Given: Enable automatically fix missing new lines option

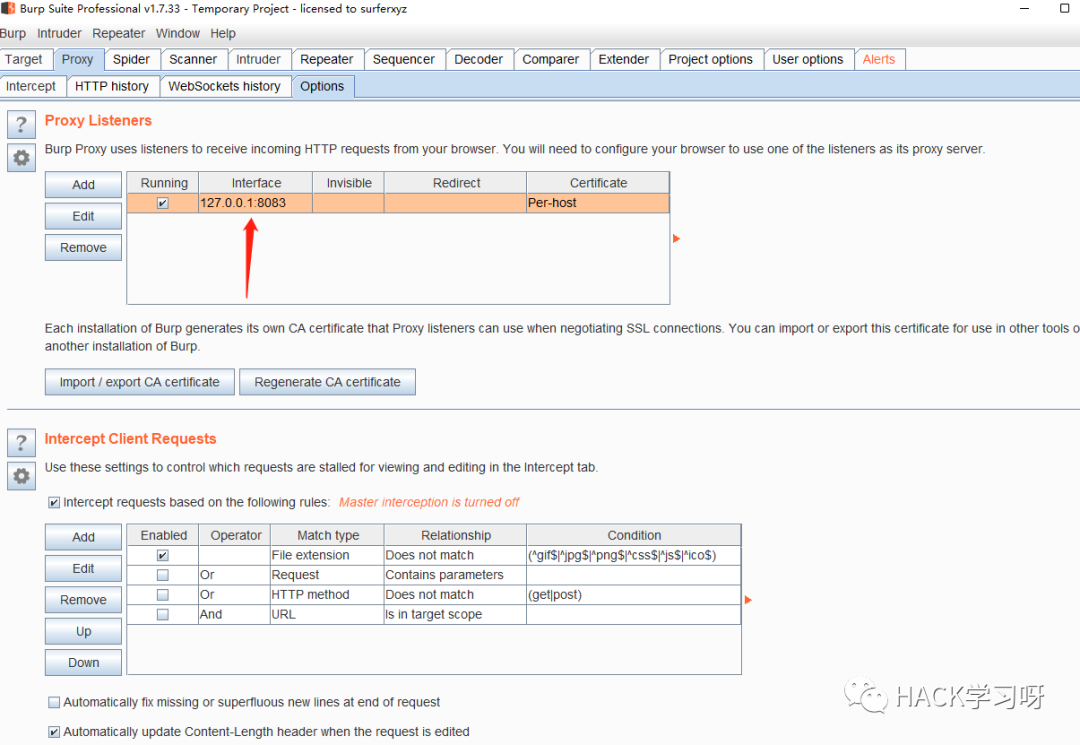Looking at the screenshot, I should click(x=54, y=702).
